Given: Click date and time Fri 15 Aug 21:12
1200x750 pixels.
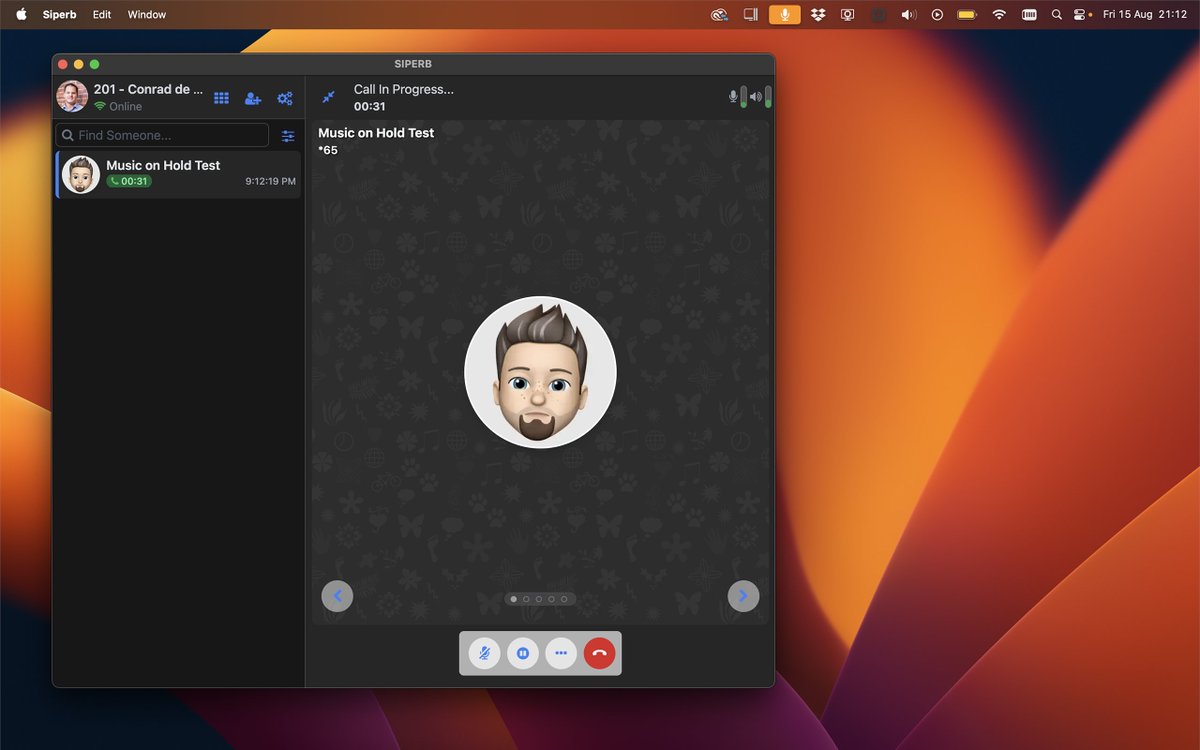Looking at the screenshot, I should pos(1144,14).
